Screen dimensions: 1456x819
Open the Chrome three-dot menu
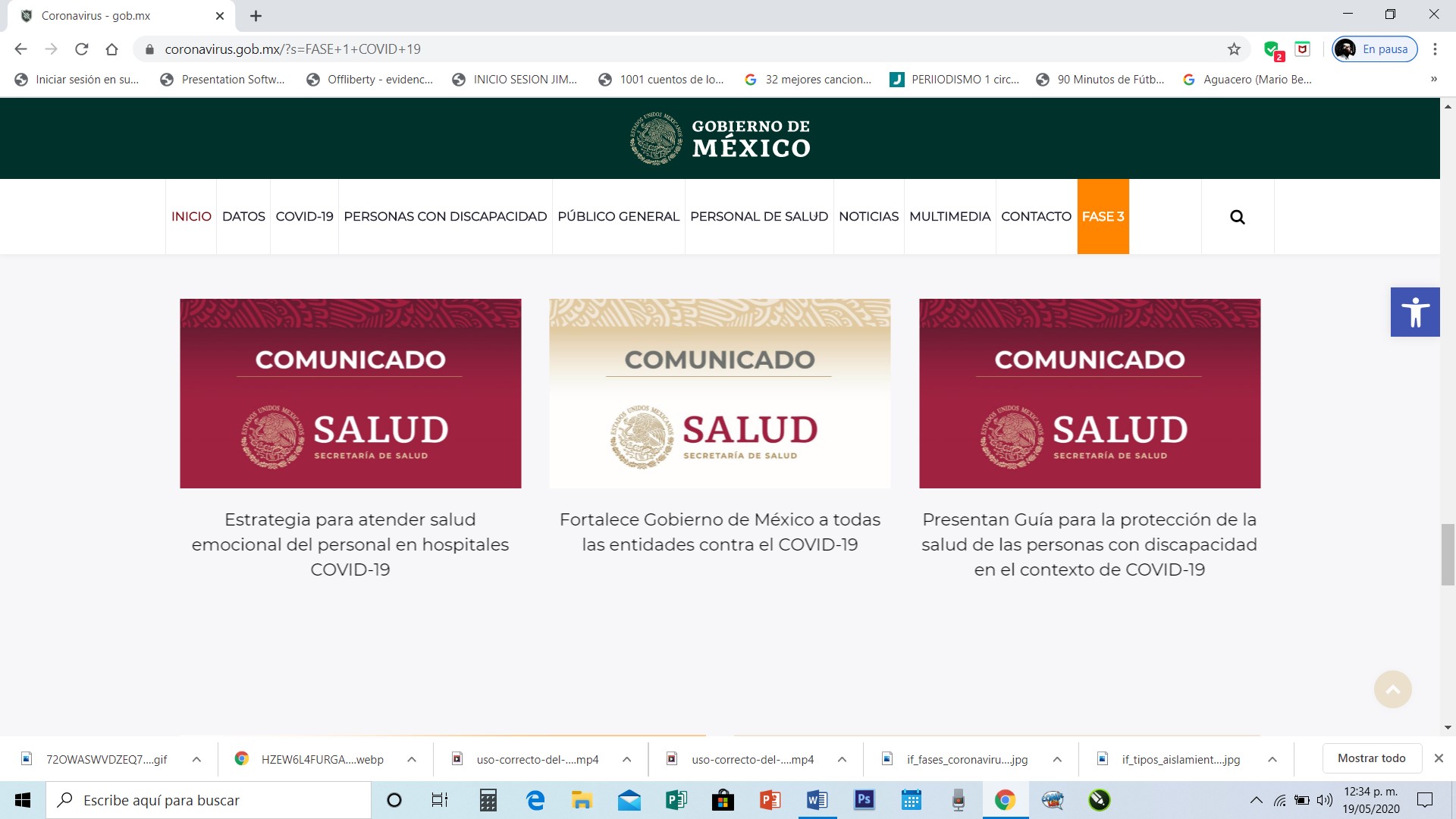click(1435, 49)
